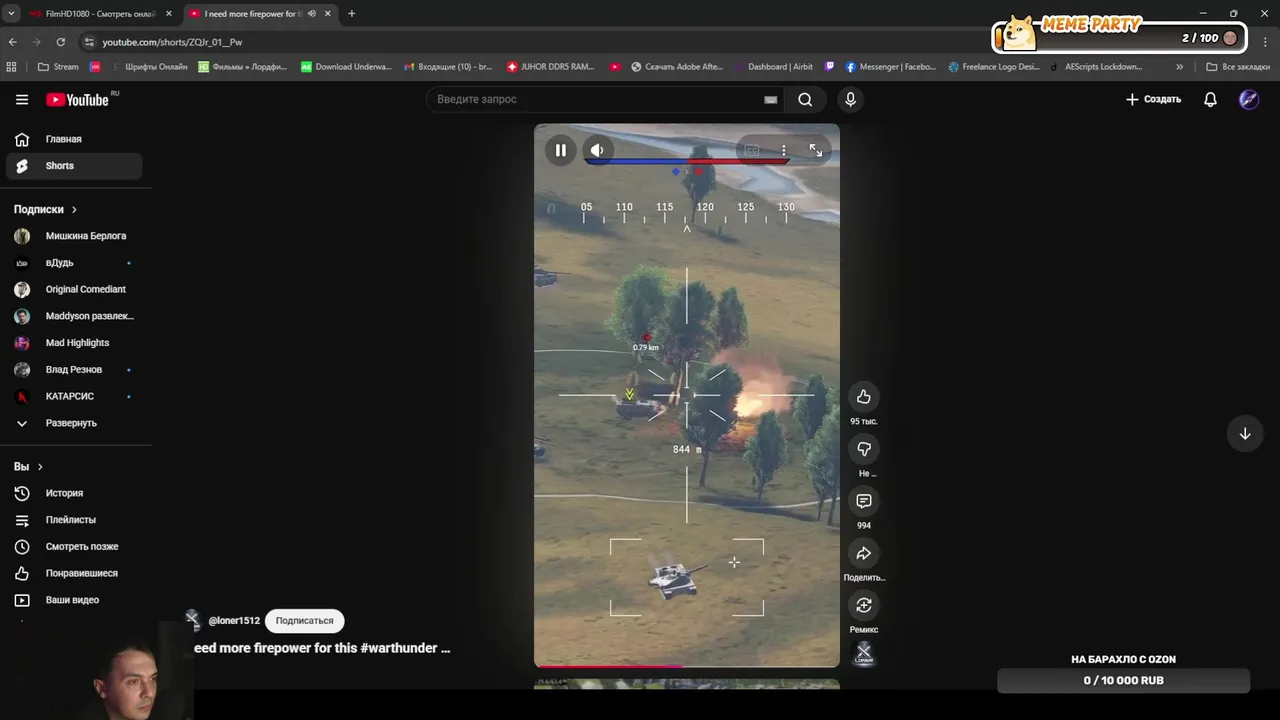1280x720 pixels.
Task: Reload the current page
Action: coord(61,42)
